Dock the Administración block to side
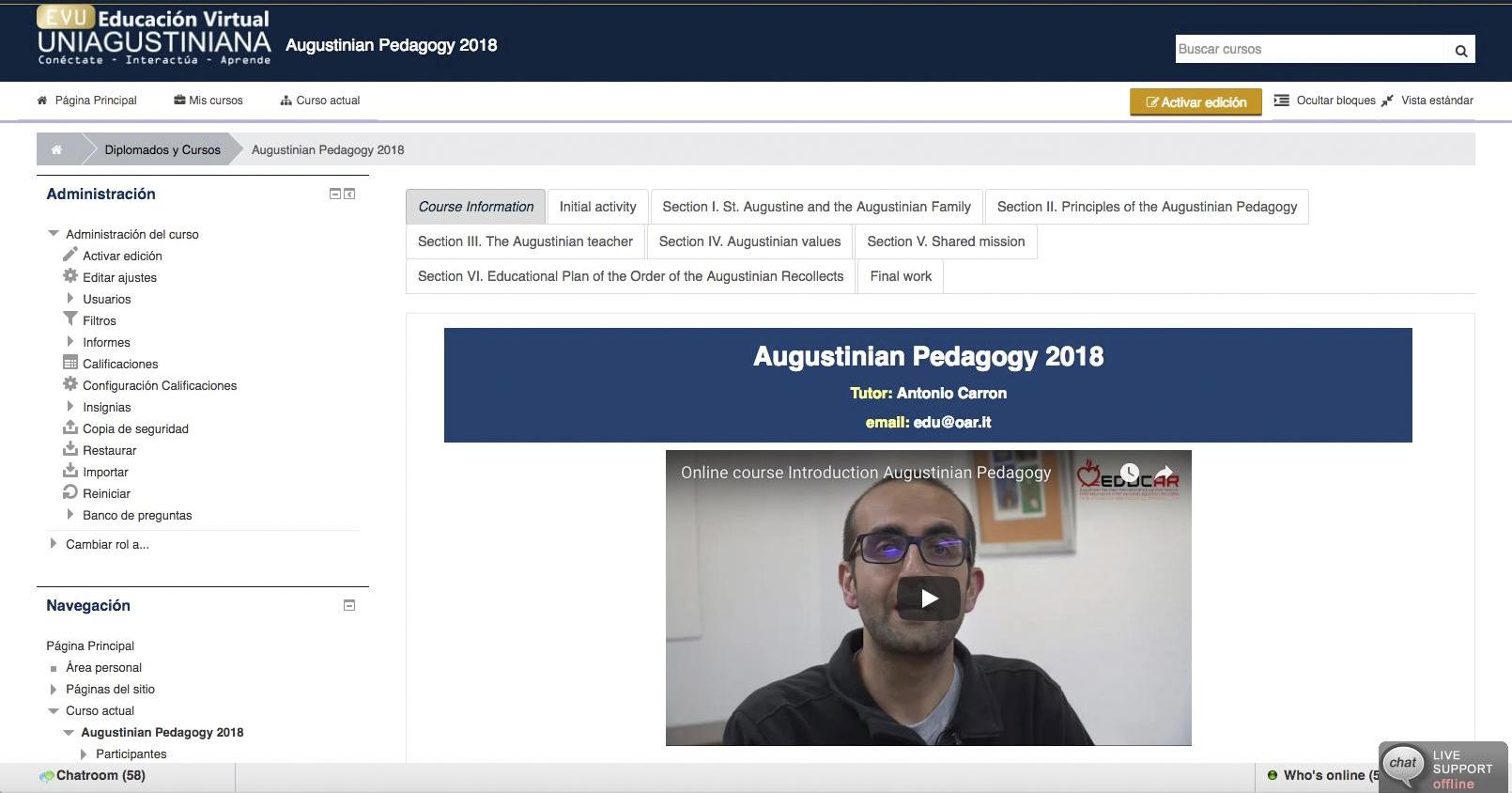The image size is (1512, 793). tap(349, 194)
